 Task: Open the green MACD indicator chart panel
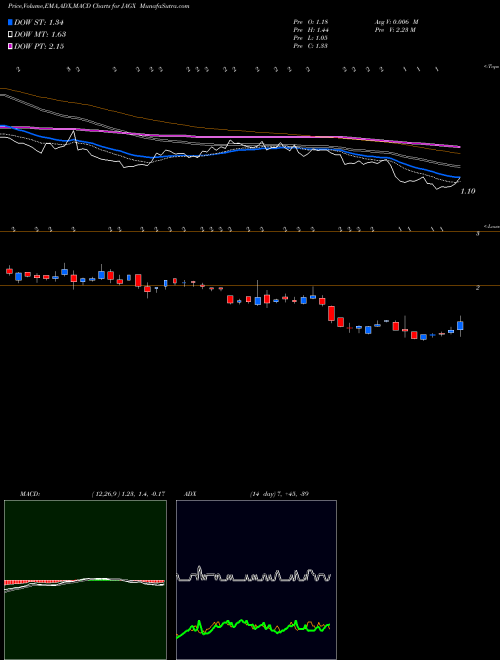pyautogui.click(x=85, y=580)
